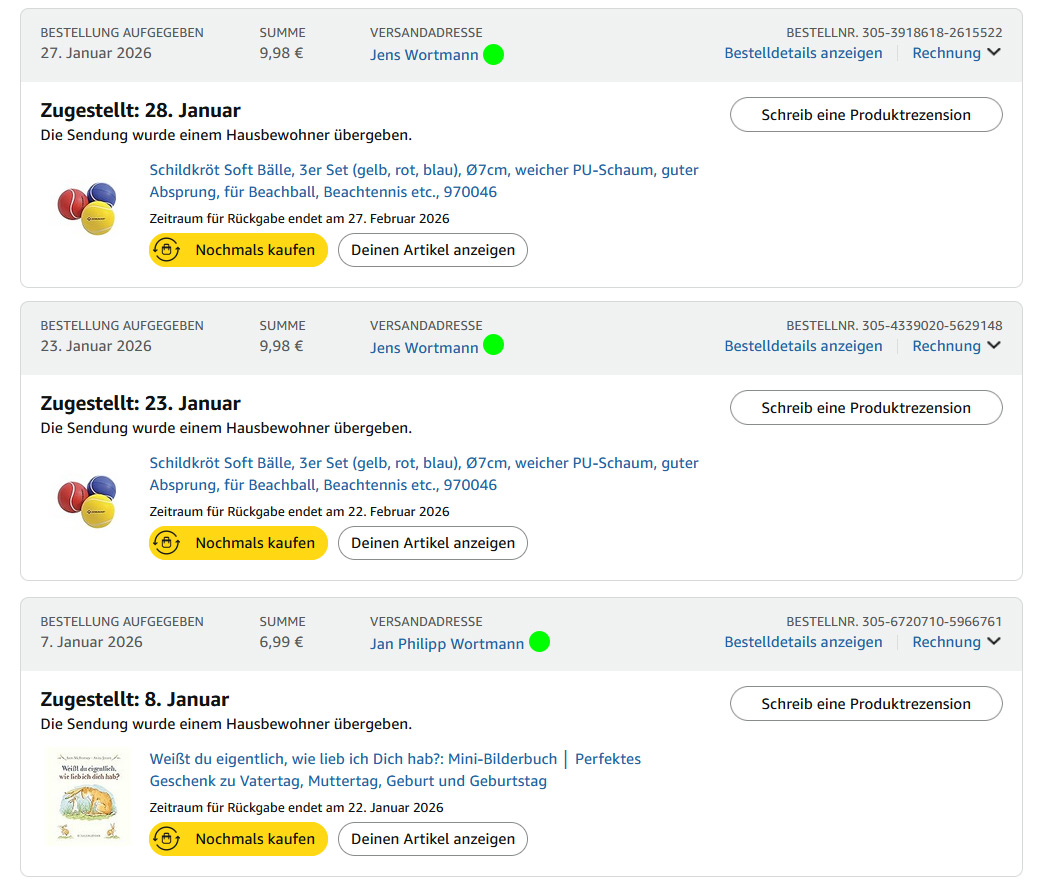Expand Rechnung dropdown for order 305-3918618-2615522
Screen dimensions: 1038x890
[x=956, y=53]
